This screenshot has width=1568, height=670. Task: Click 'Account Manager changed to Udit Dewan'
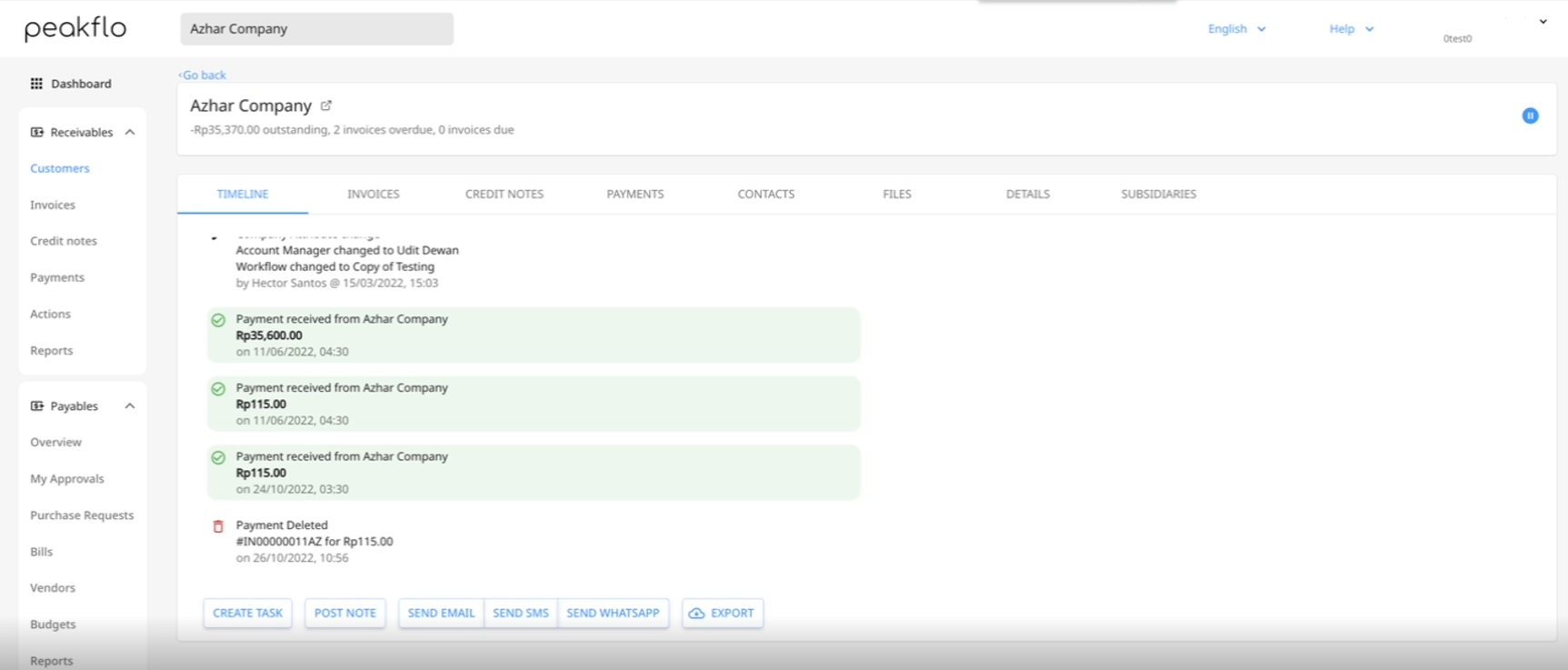pos(347,250)
